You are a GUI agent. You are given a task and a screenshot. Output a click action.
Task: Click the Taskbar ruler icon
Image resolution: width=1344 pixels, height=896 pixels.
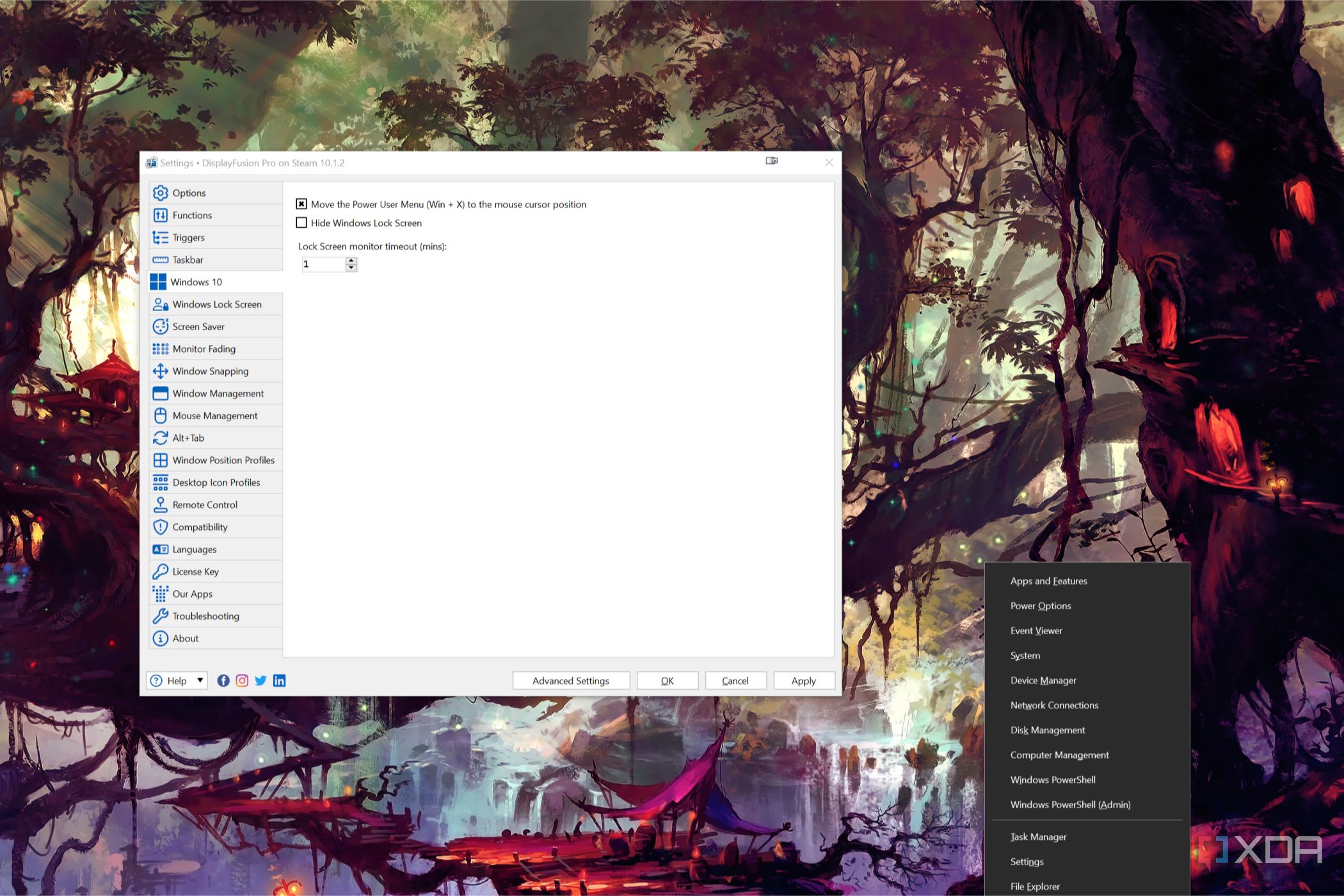pyautogui.click(x=160, y=260)
